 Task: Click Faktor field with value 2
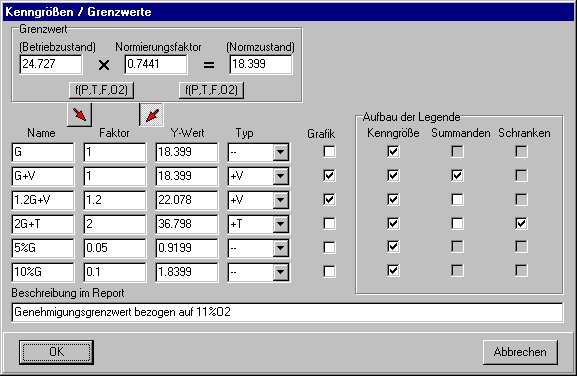point(115,224)
